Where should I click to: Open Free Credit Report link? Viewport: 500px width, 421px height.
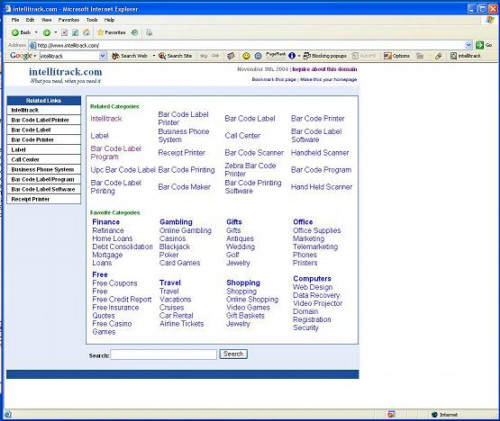coord(122,299)
